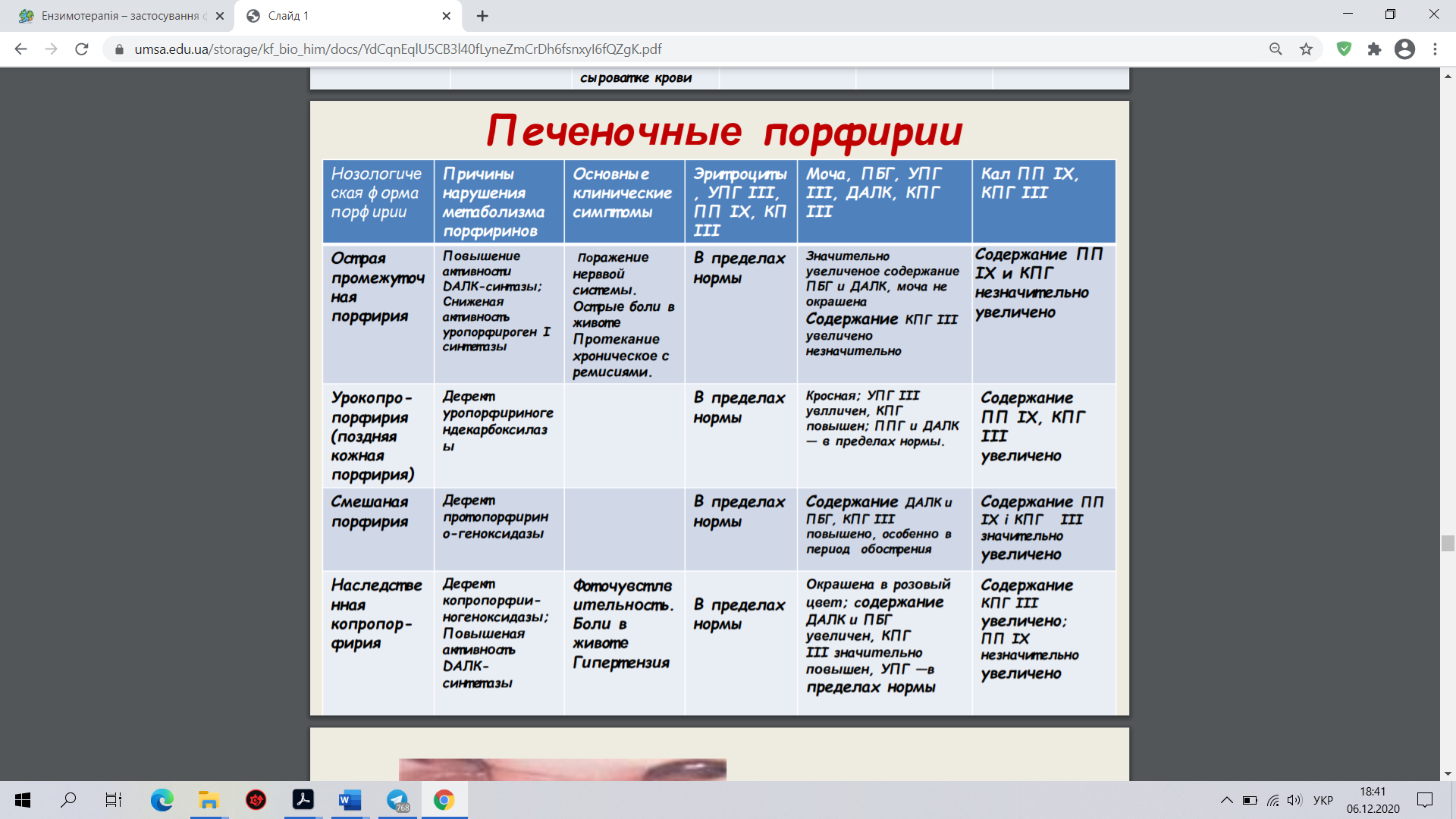
Task: Click the address bar URL
Action: pyautogui.click(x=398, y=49)
